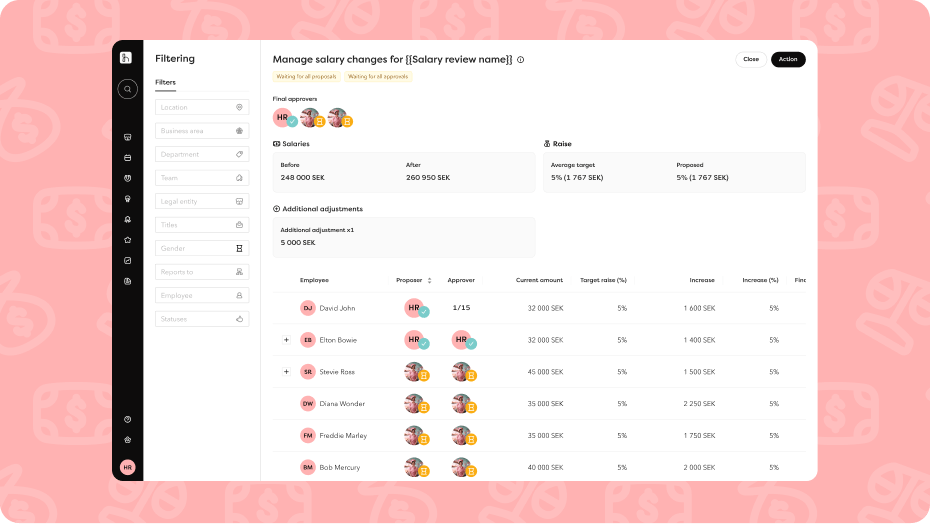Click the Freddie Marley name
Screen dimensions: 930x524
tap(343, 436)
